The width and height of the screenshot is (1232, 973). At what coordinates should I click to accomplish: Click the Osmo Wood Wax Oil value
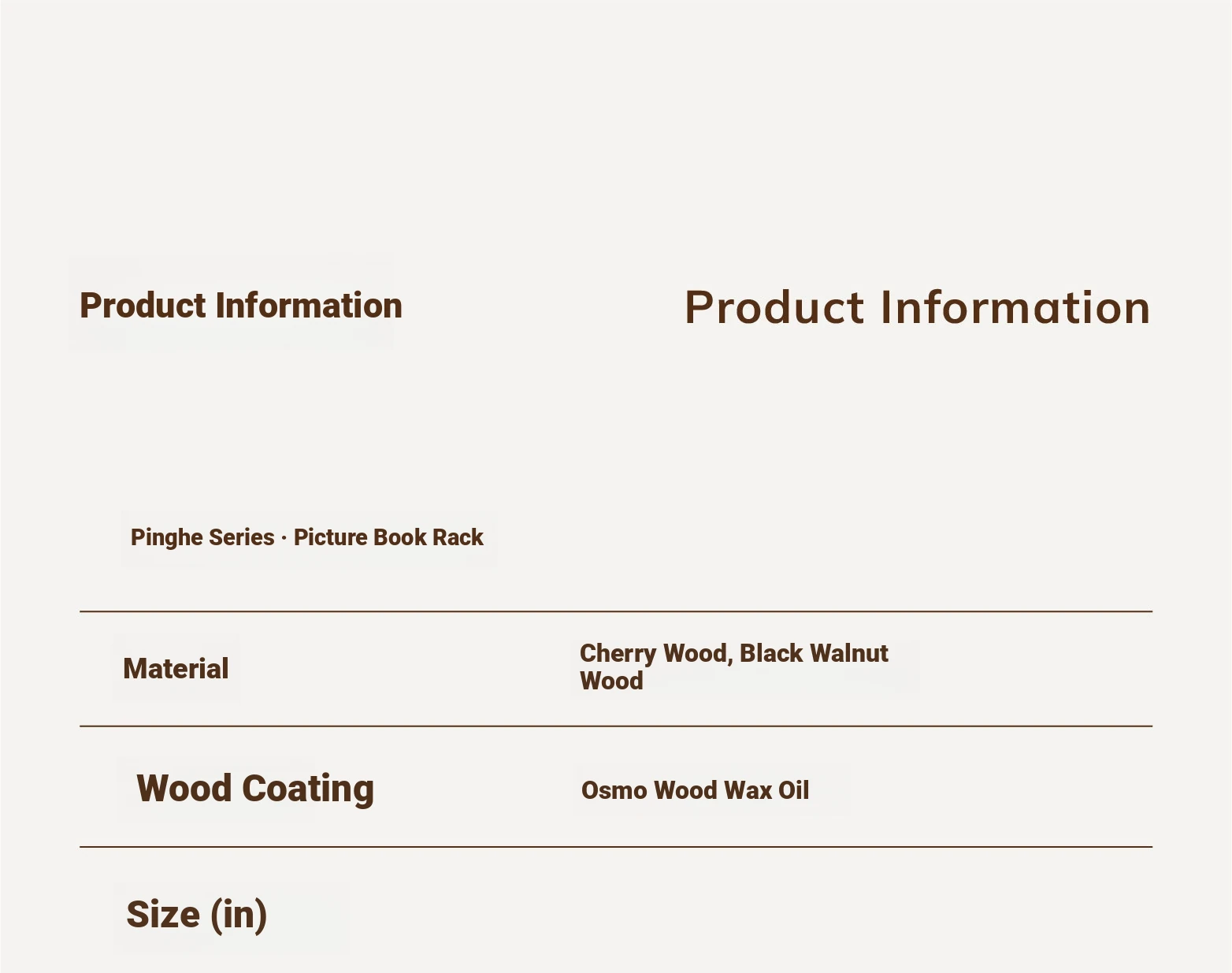[695, 790]
